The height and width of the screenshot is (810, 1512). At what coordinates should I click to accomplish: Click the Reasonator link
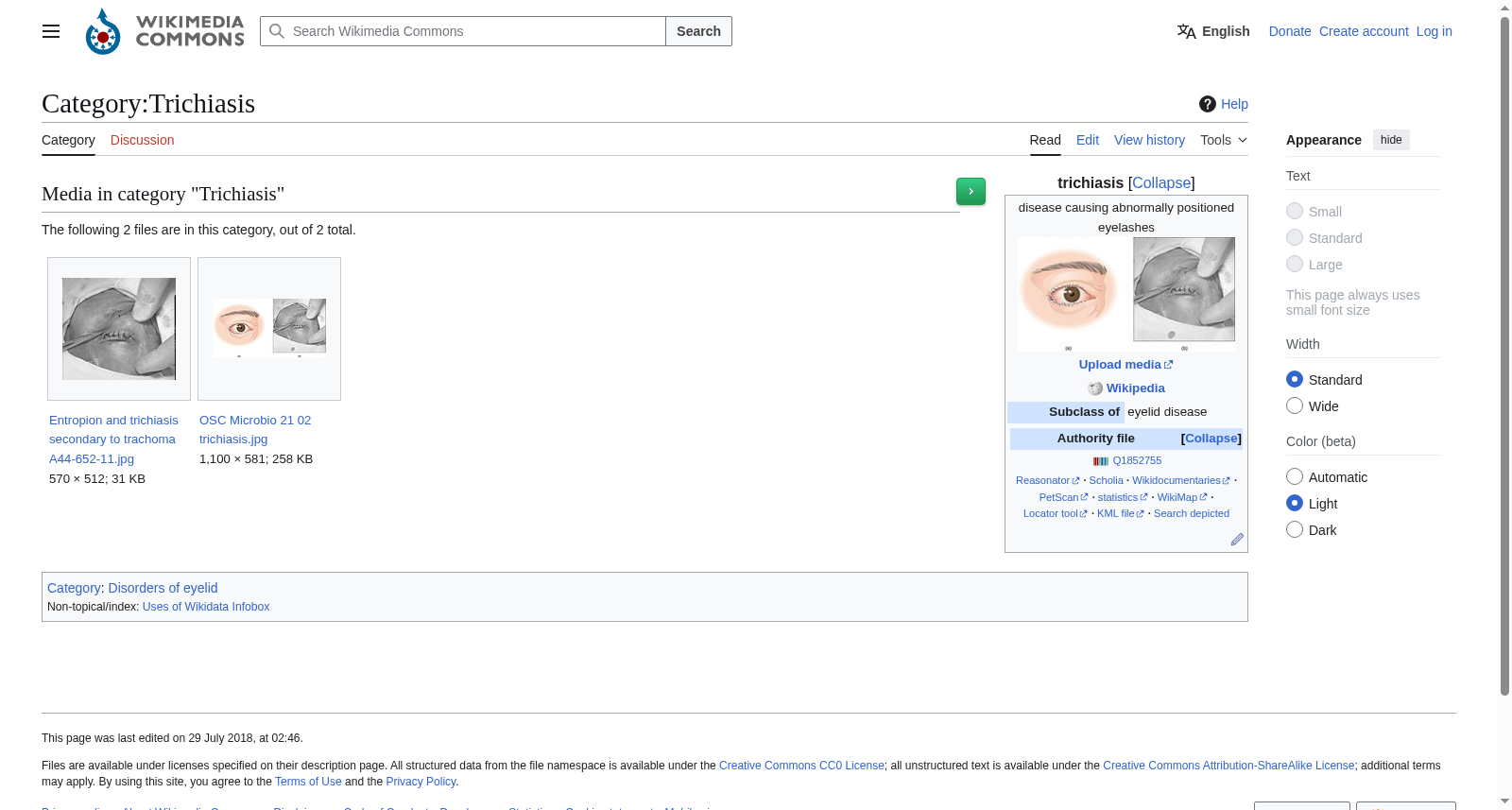[1042, 481]
